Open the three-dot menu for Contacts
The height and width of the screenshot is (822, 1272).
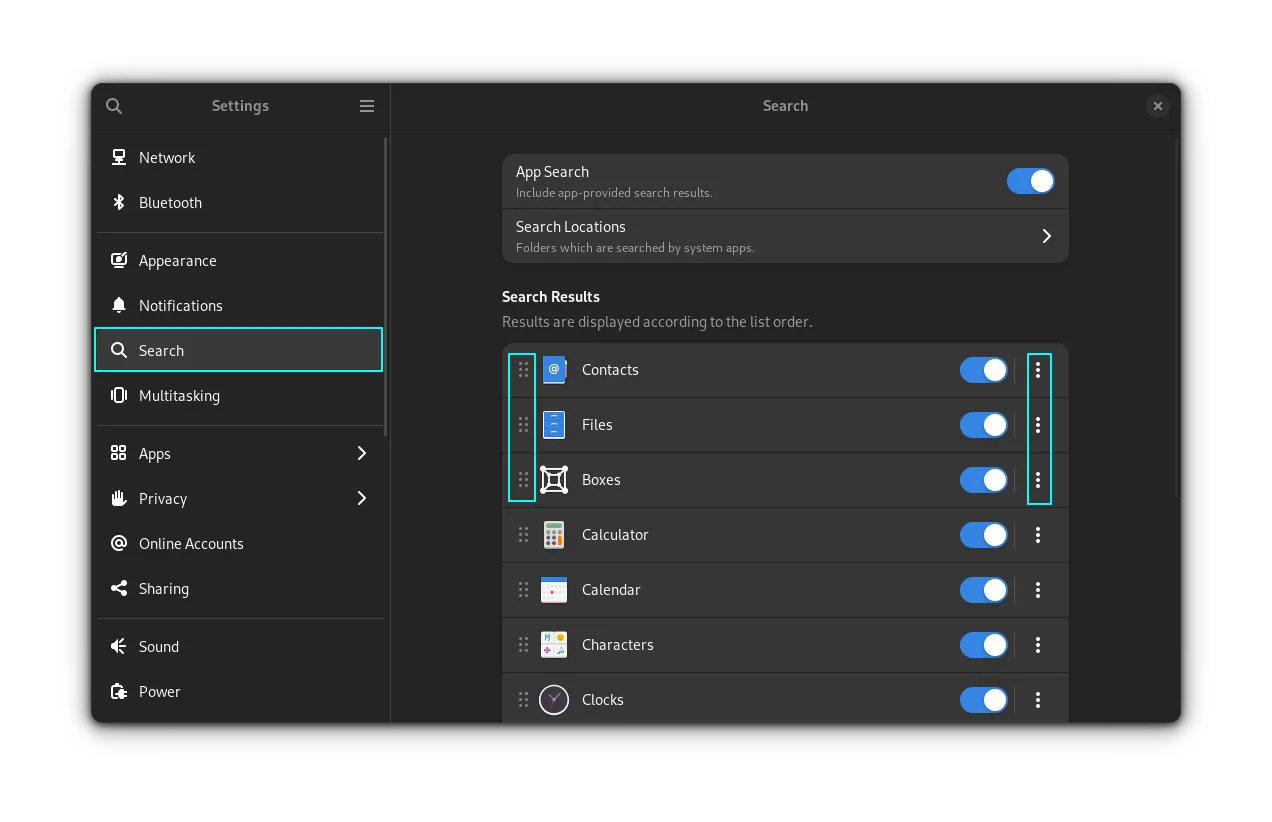1038,370
